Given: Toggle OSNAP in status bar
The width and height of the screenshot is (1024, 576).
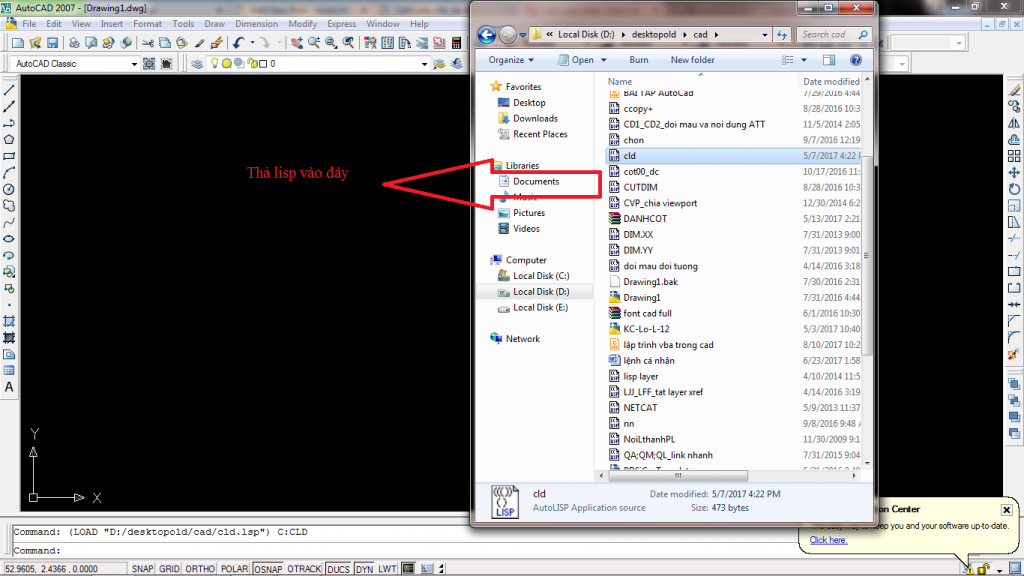Looking at the screenshot, I should (x=268, y=569).
